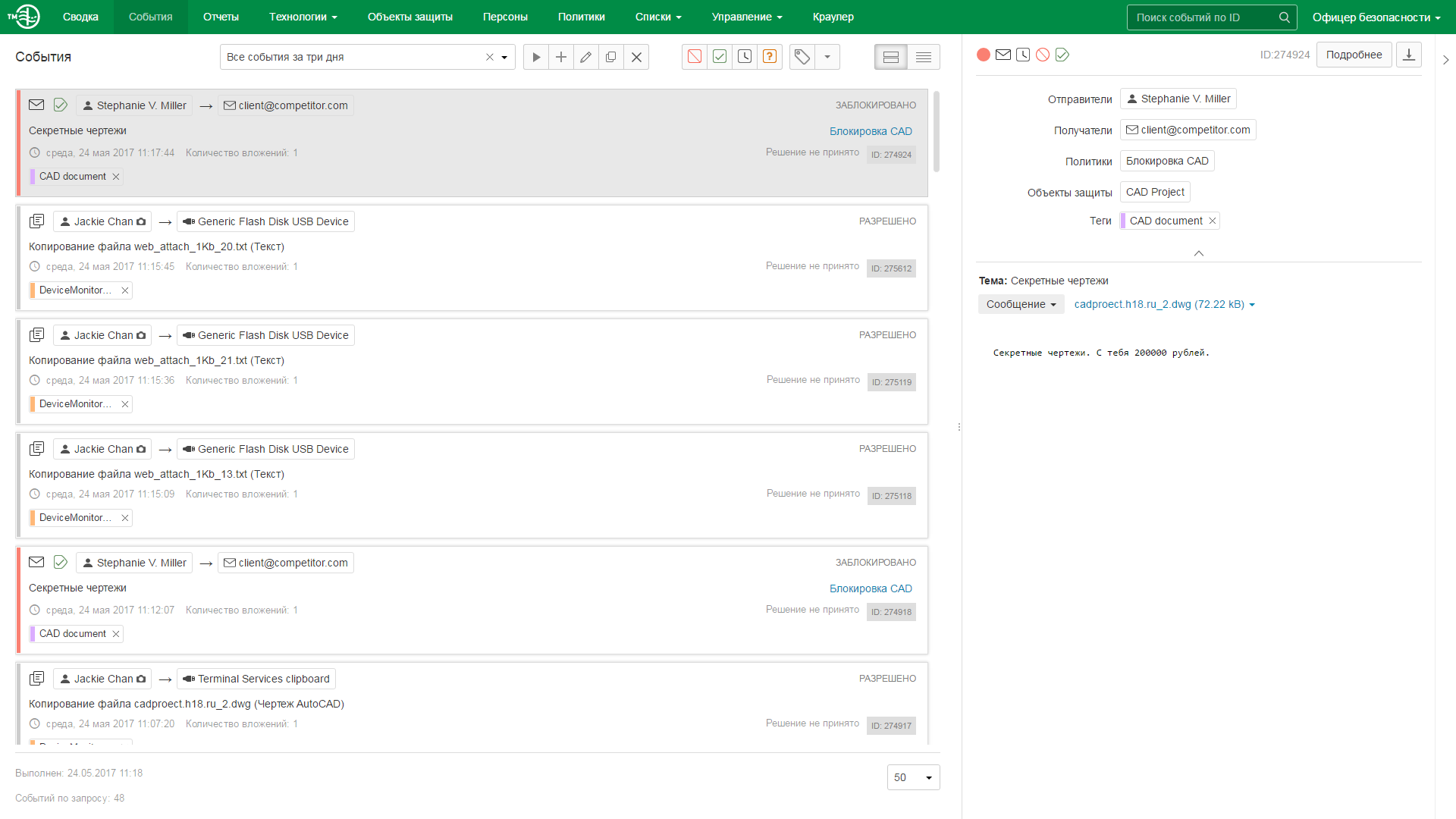Open the Технологии menu
The image size is (1456, 819).
point(303,17)
